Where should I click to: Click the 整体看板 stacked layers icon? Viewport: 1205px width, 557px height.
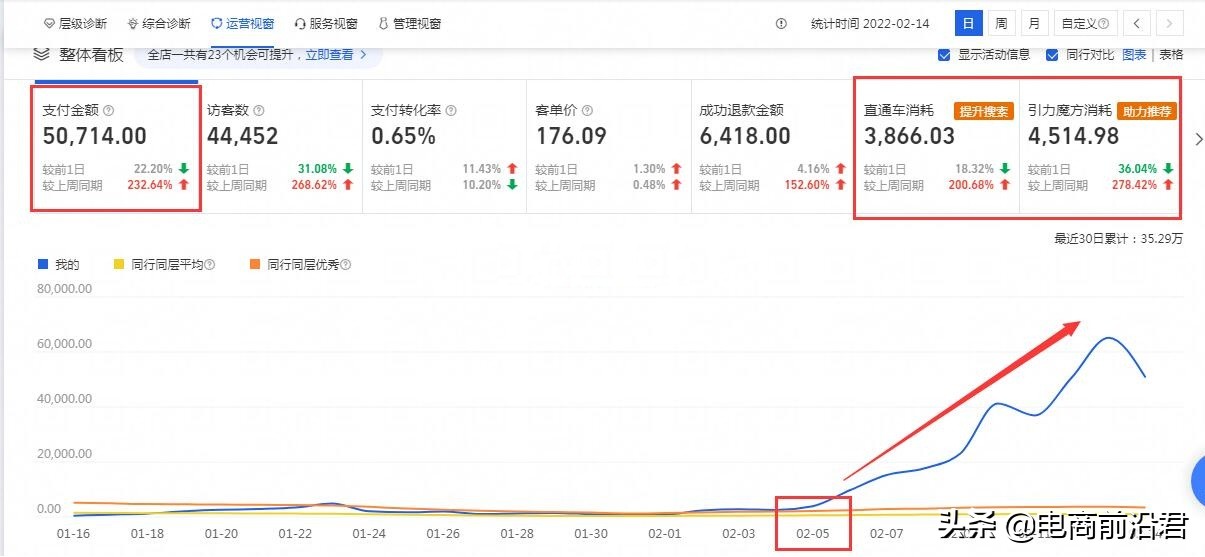(x=41, y=54)
